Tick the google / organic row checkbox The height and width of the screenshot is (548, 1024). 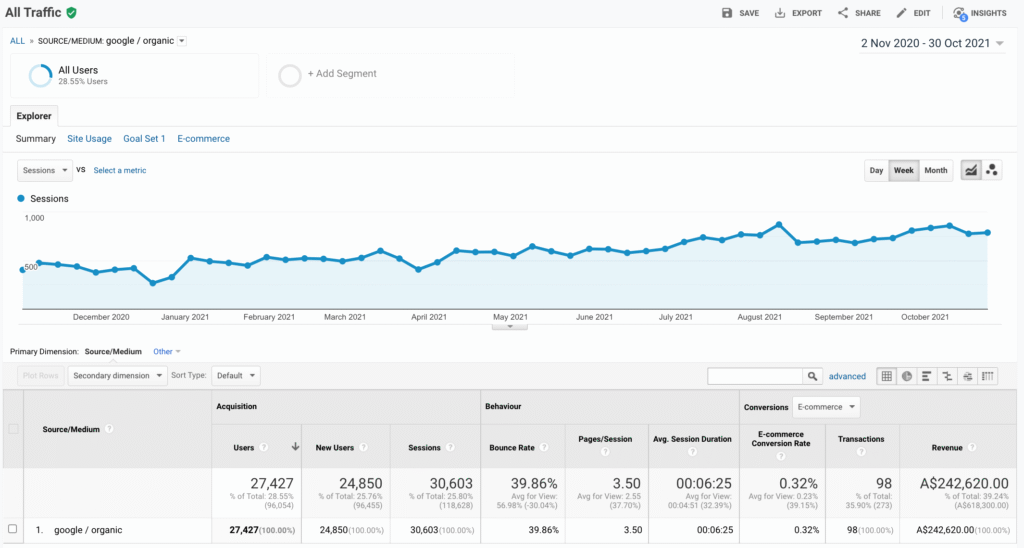click(x=13, y=529)
